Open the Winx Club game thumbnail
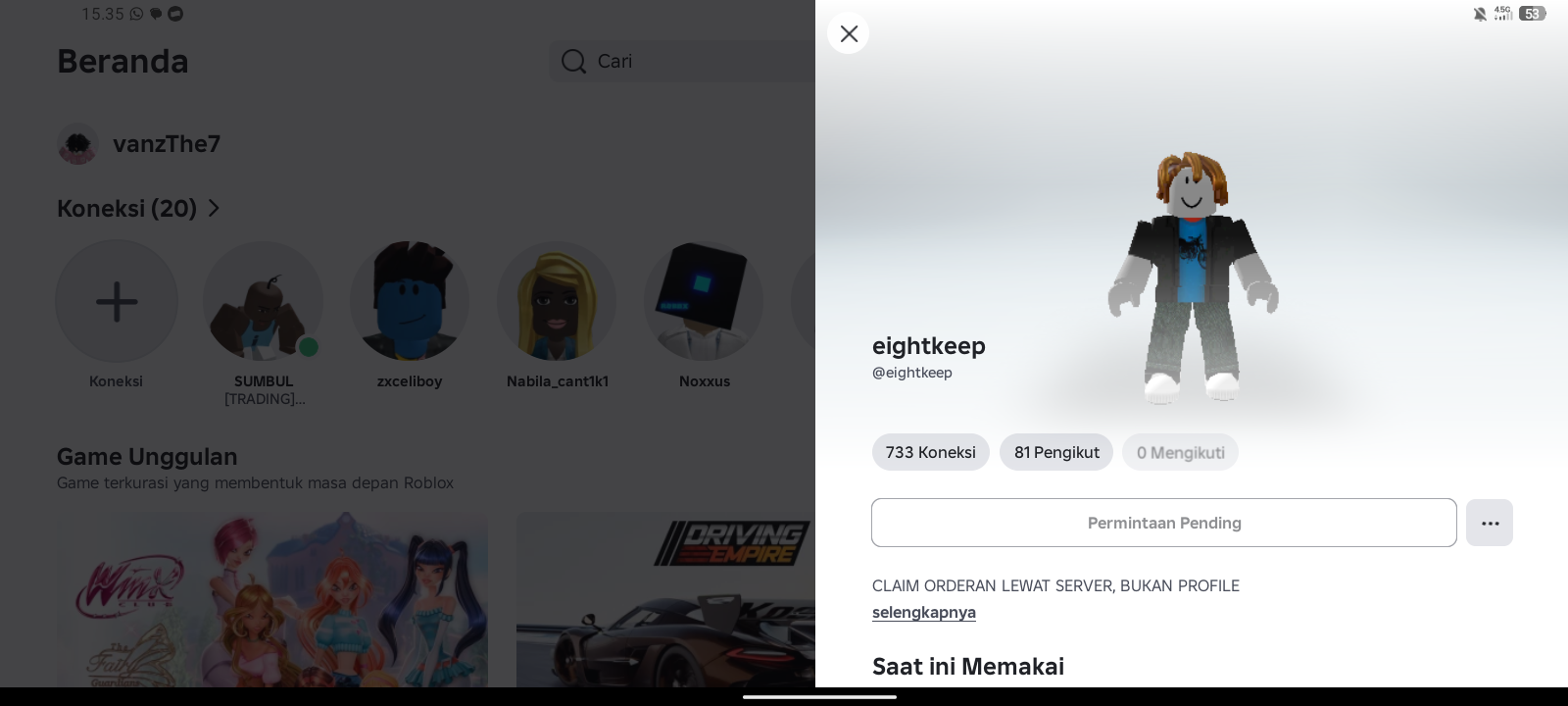The height and width of the screenshot is (706, 1568). [x=272, y=599]
